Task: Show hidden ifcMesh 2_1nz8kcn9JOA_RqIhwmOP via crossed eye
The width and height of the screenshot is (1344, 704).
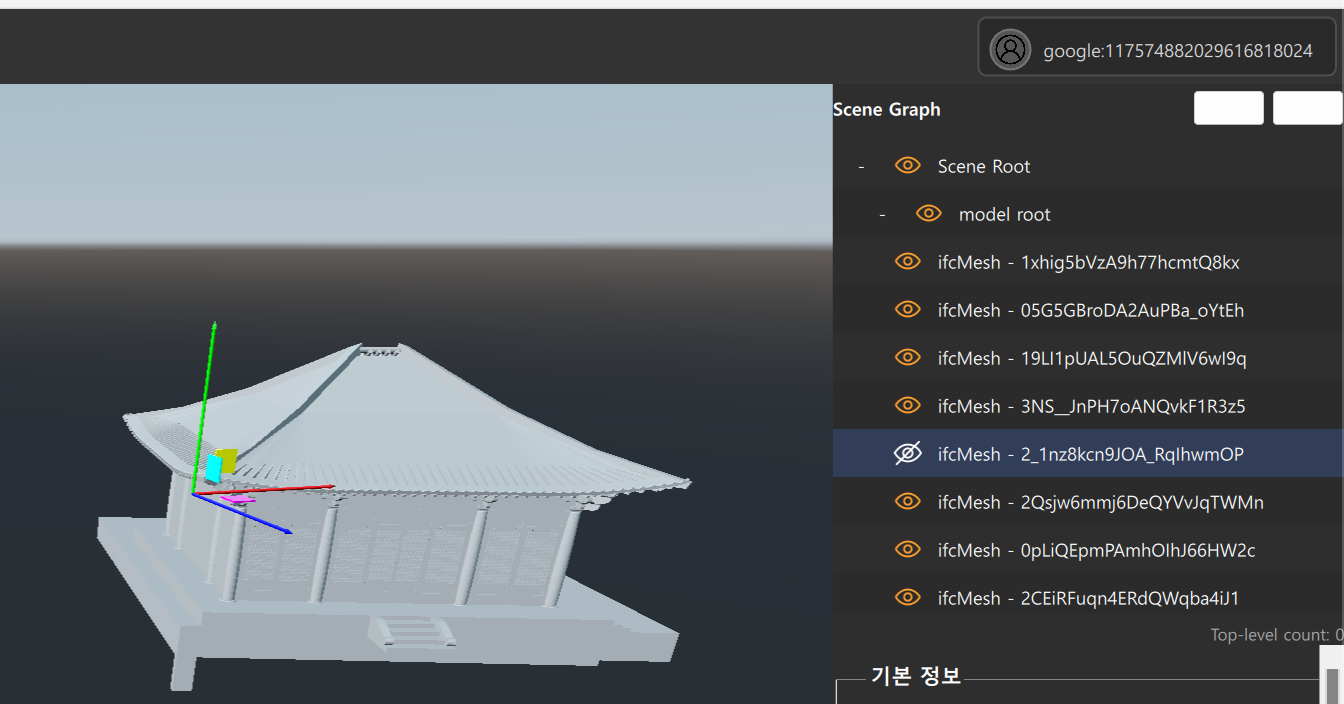Action: 907,454
